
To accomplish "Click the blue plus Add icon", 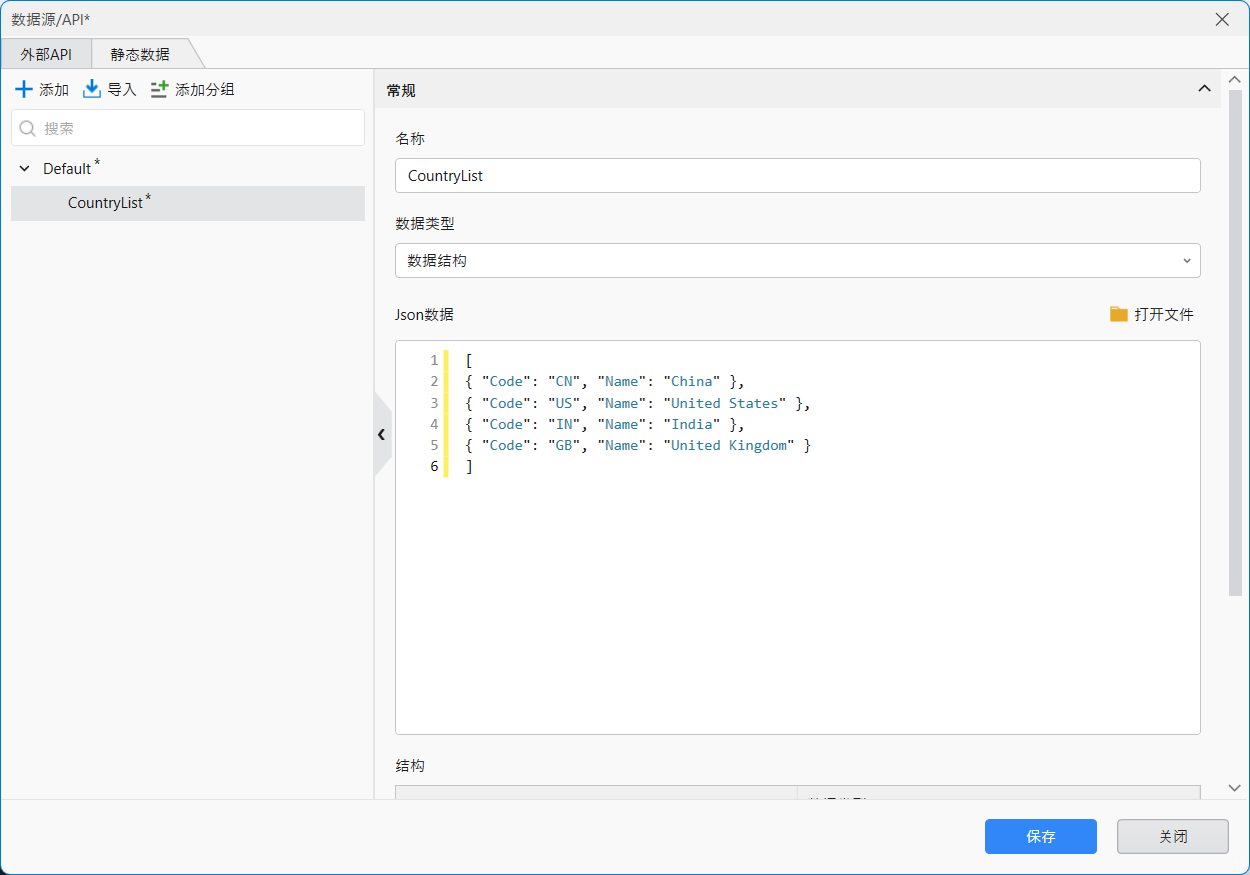I will tap(24, 89).
